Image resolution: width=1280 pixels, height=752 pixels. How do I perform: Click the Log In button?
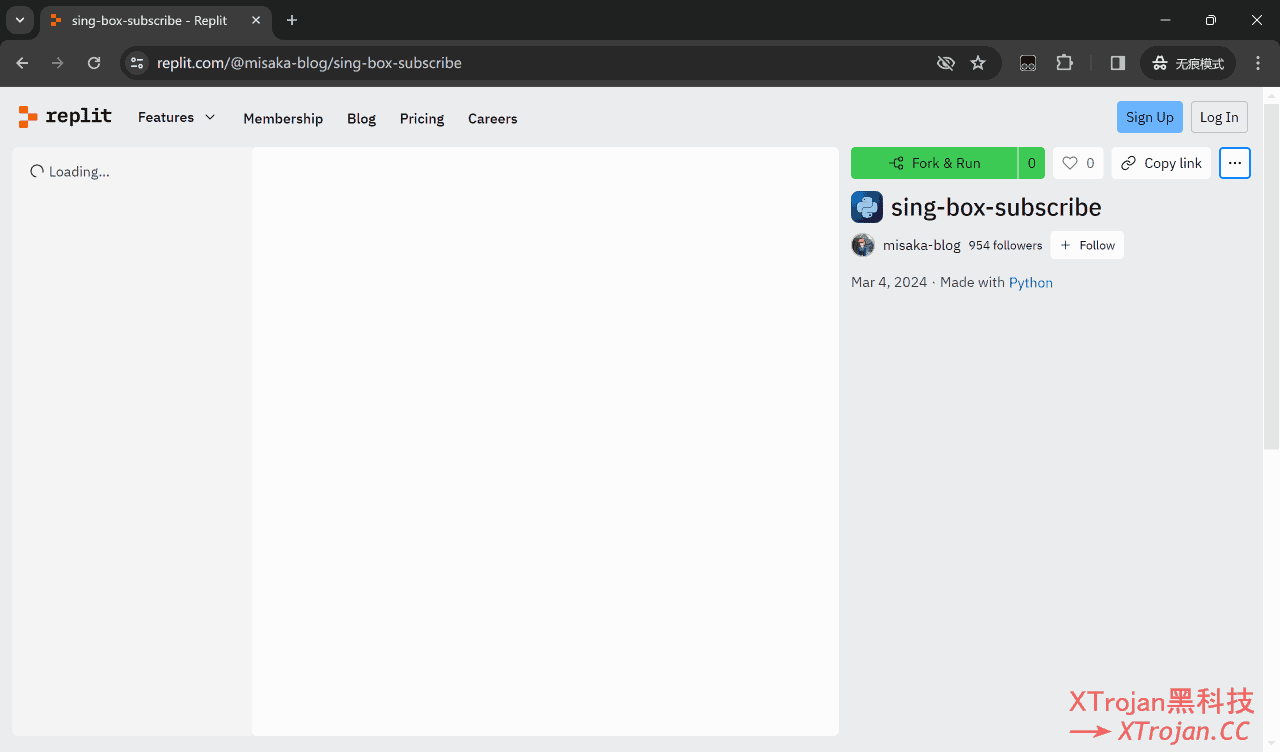(1219, 117)
